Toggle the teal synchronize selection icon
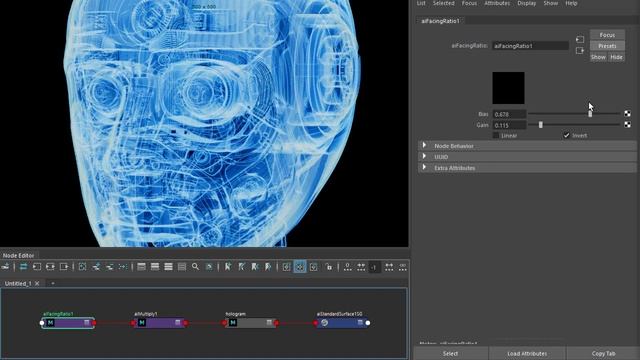Viewport: 640px width, 360px height. click(23, 267)
